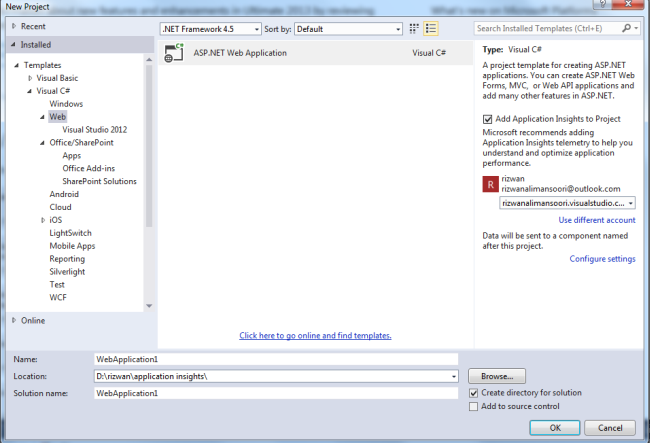Select the Web template category
Screen dimensions: 650x443
[x=58, y=117]
